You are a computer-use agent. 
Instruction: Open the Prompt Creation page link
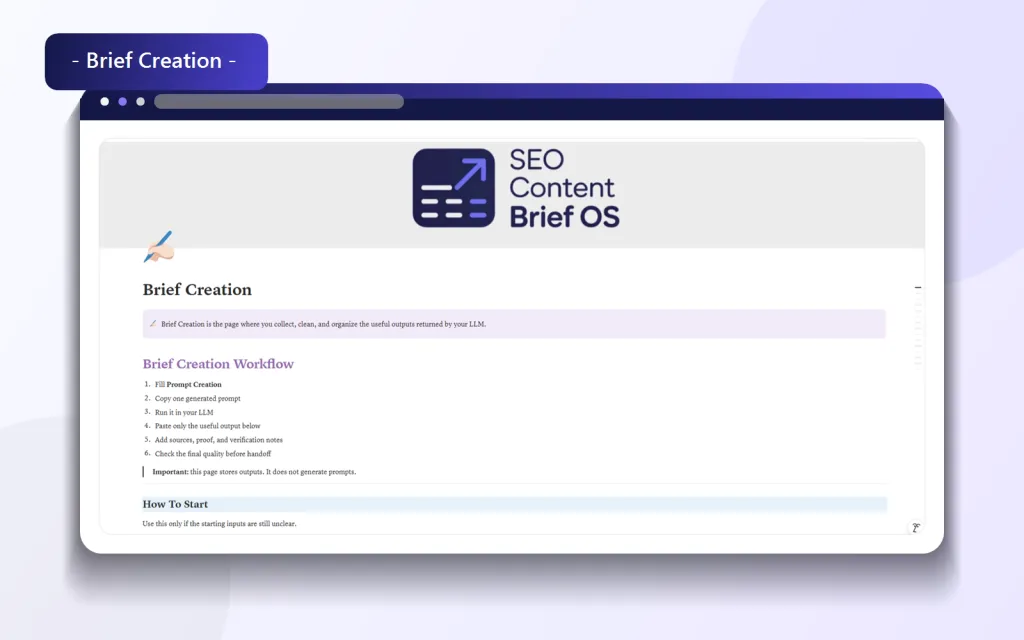click(188, 384)
